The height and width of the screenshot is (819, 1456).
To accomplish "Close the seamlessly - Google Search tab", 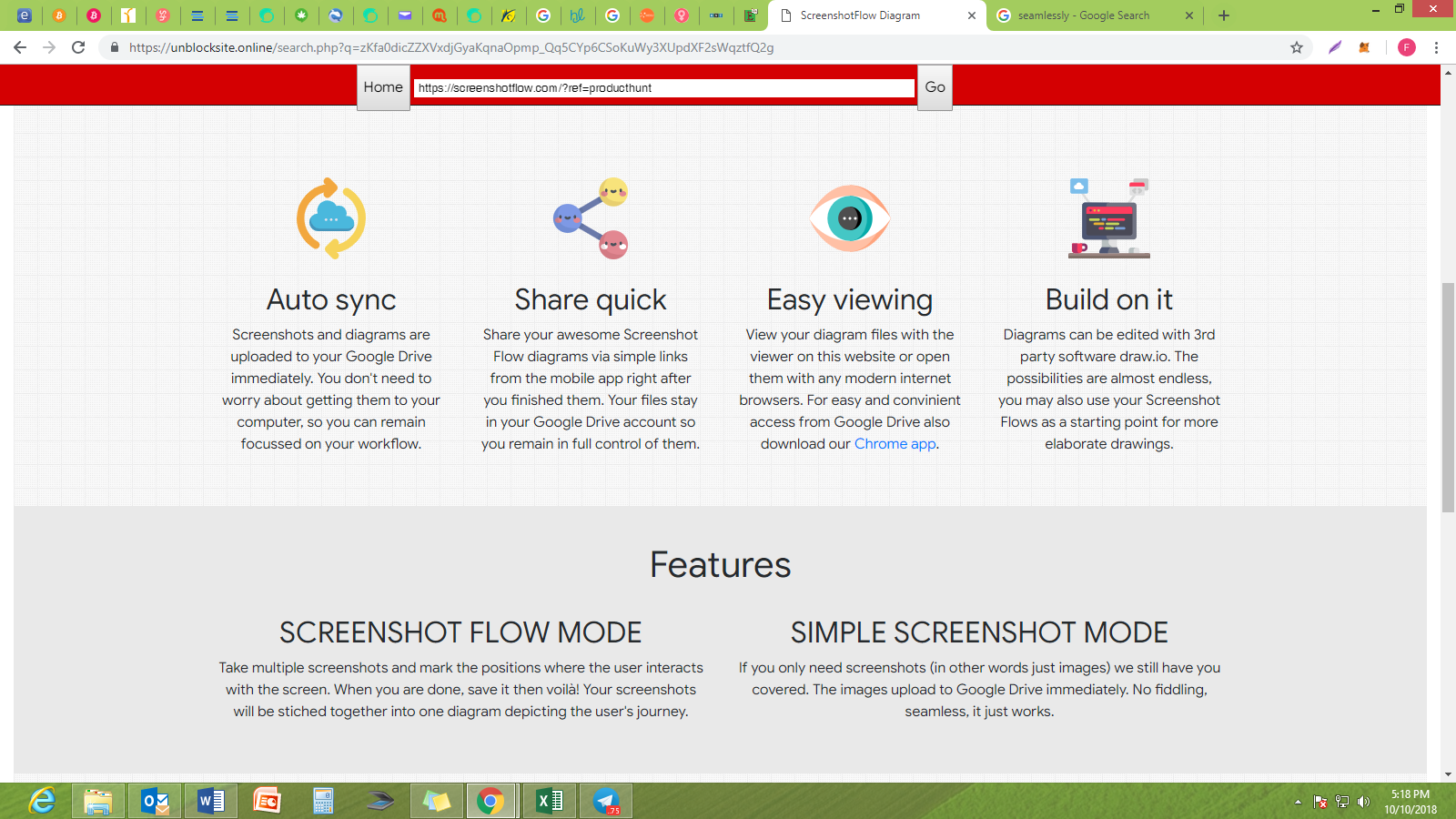I will [1189, 15].
